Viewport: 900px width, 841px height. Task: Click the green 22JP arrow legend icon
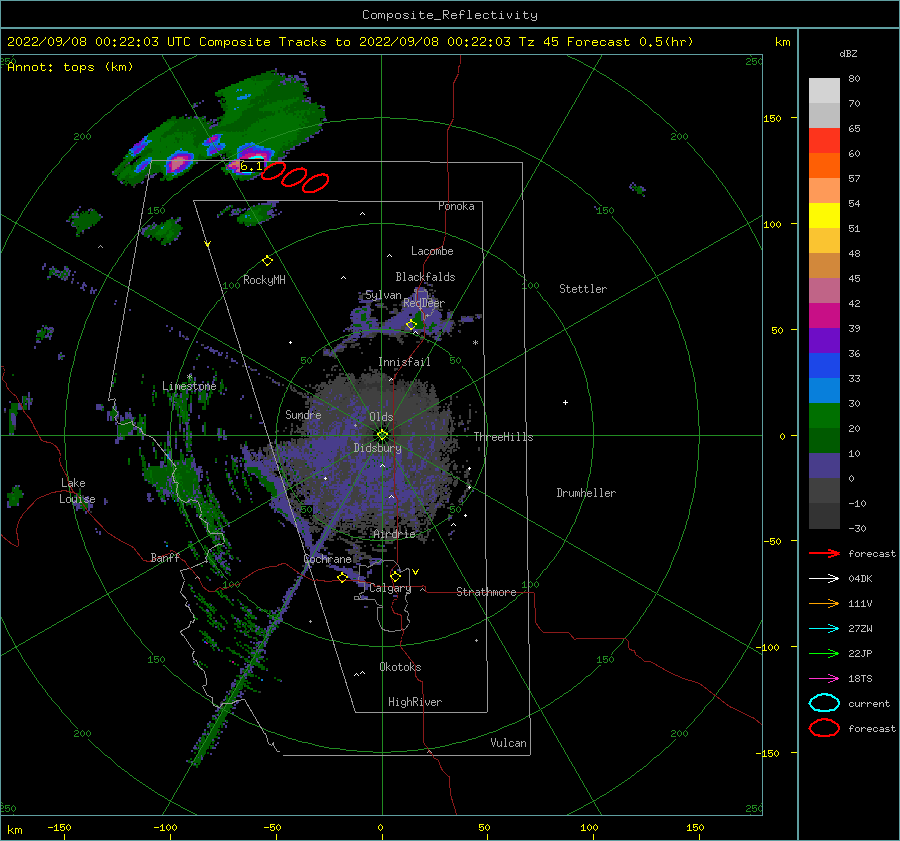[824, 653]
